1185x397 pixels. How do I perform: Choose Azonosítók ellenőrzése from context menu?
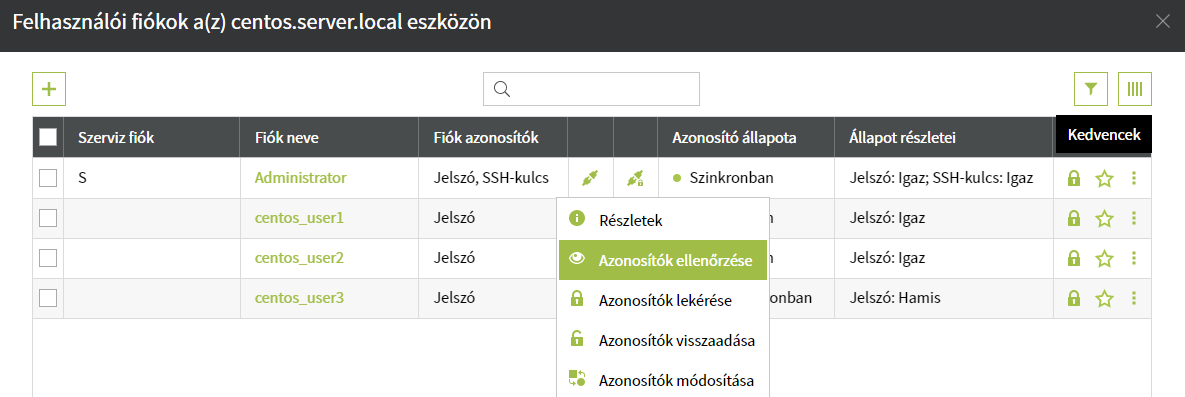(663, 260)
